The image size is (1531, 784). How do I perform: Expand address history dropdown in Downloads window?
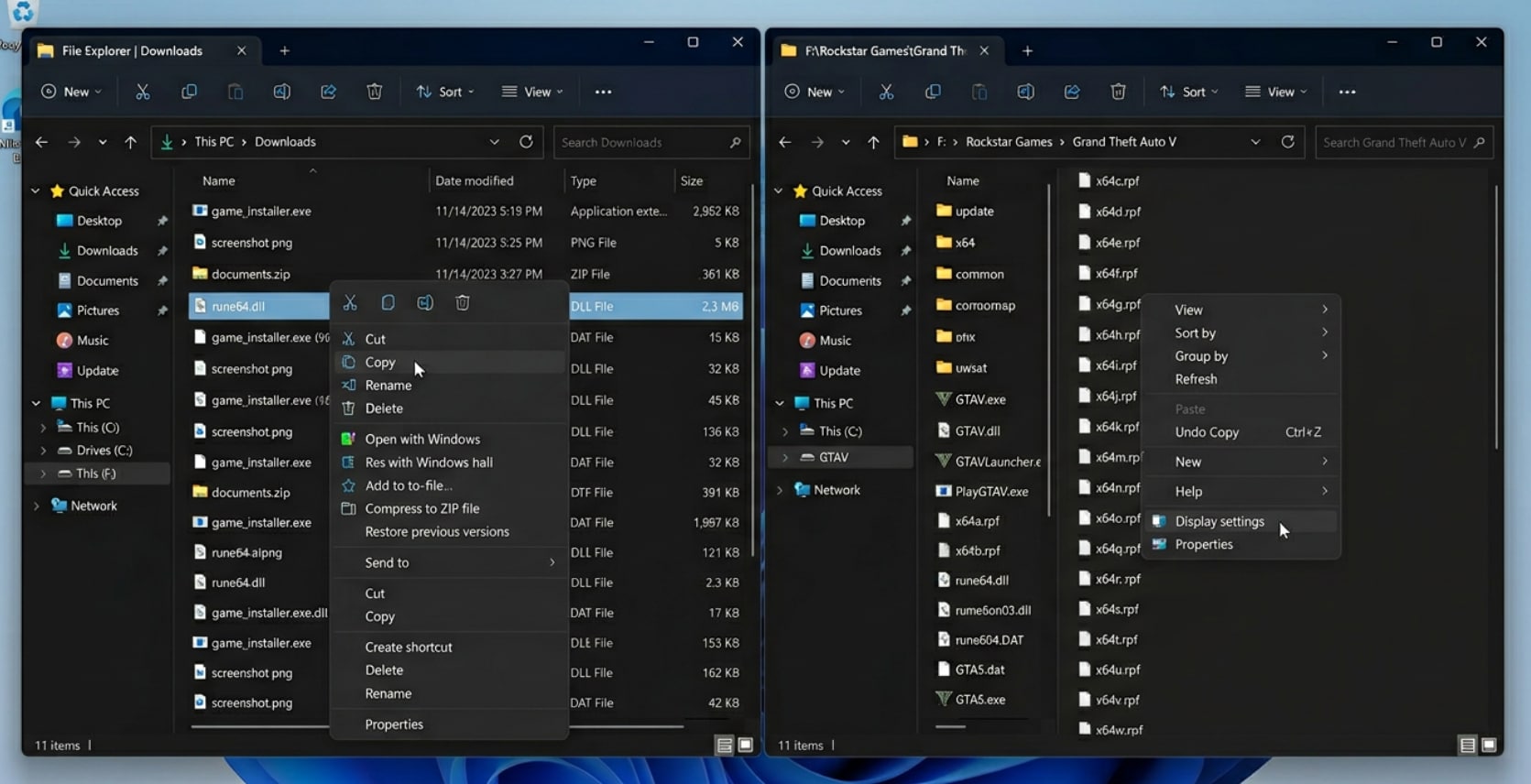point(494,142)
